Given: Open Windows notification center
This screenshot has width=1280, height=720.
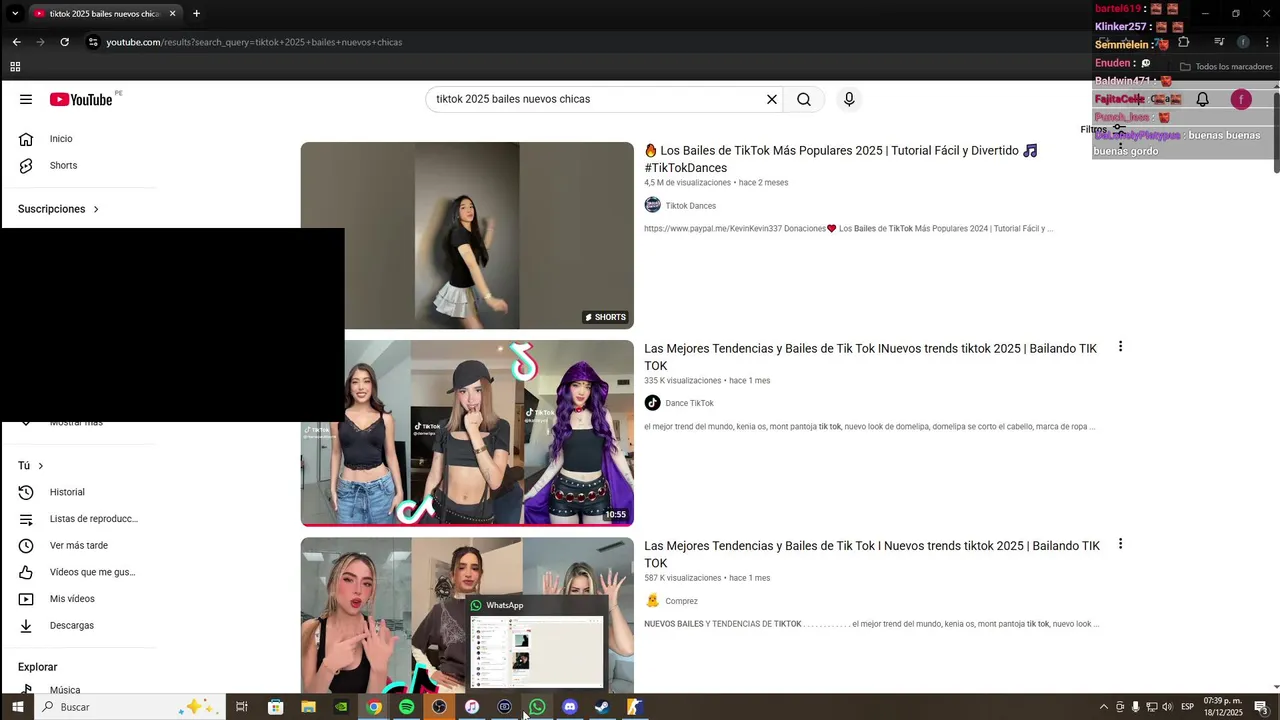Looking at the screenshot, I should pyautogui.click(x=1261, y=707).
